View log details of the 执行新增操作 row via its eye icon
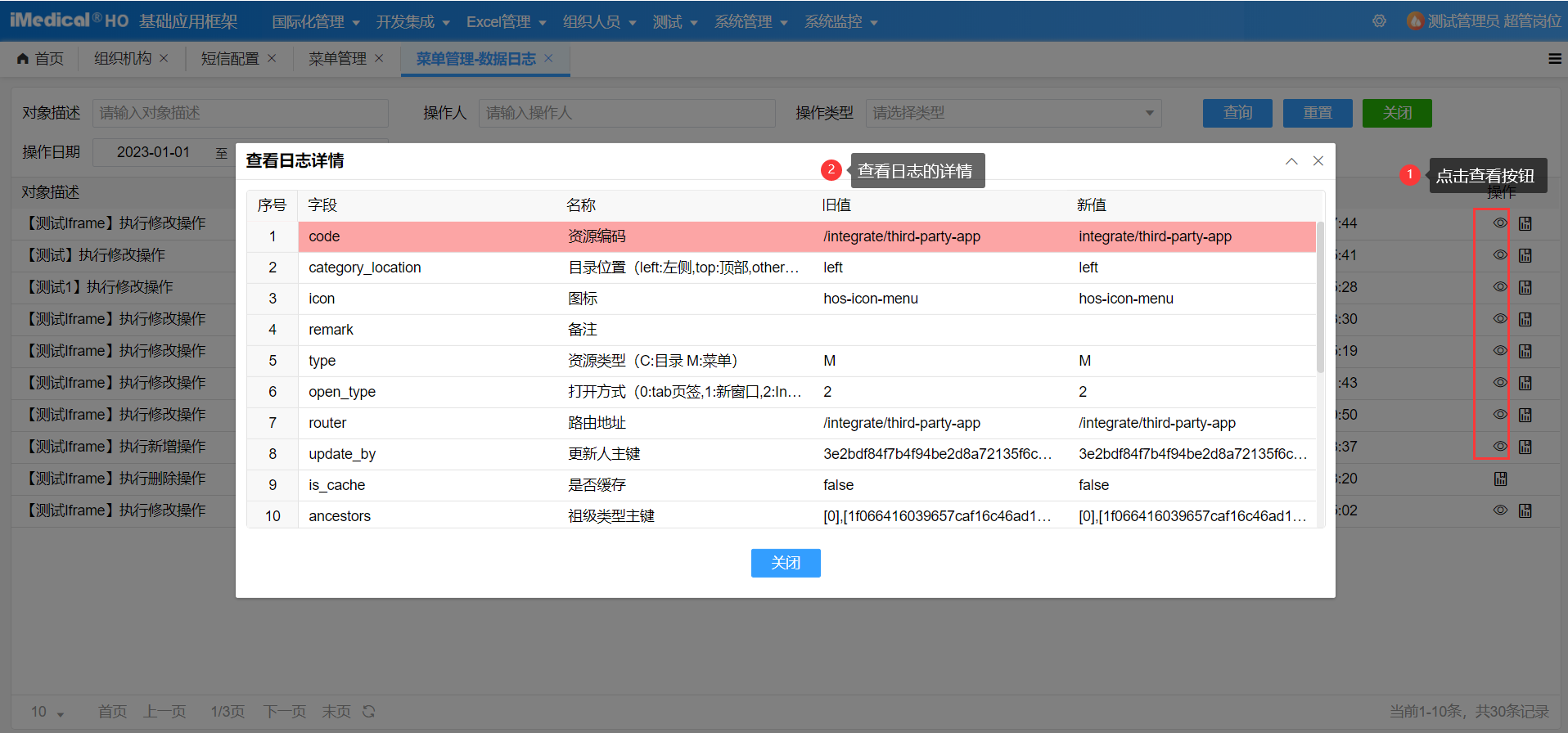The height and width of the screenshot is (733, 1568). pyautogui.click(x=1500, y=447)
